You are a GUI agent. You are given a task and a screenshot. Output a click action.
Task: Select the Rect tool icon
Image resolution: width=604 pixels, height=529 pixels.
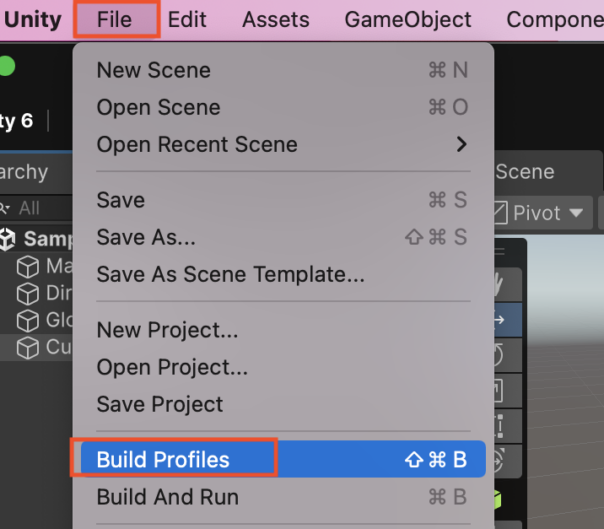pyautogui.click(x=508, y=426)
